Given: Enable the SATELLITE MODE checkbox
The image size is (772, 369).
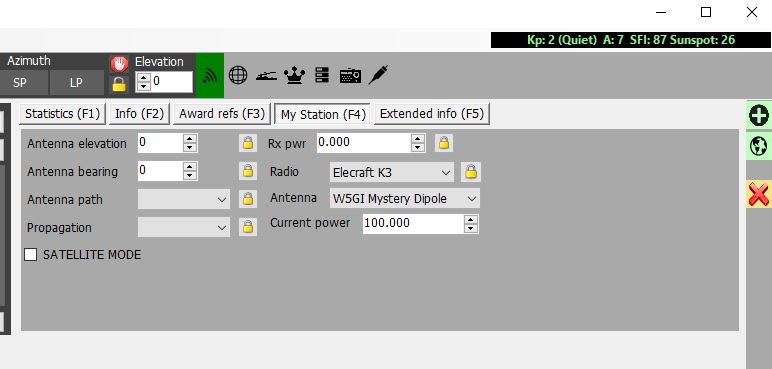Looking at the screenshot, I should tap(31, 255).
